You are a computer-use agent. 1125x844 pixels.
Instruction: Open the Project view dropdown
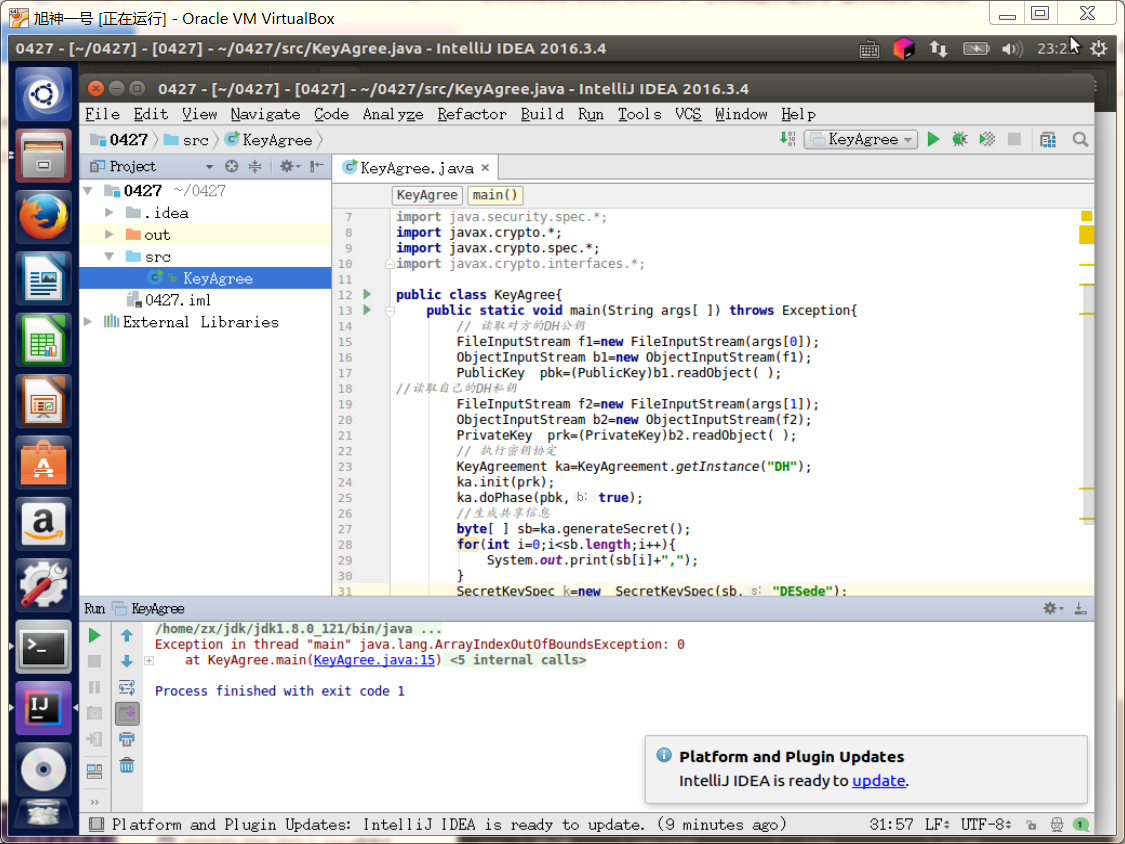pos(209,167)
